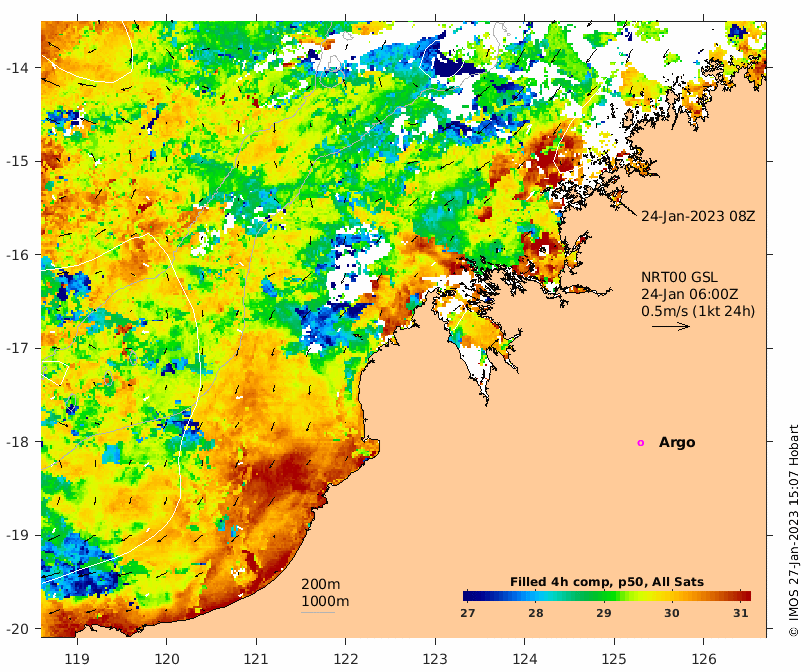Click the '24-Jan-2023 08Z' date label
810x672 pixels.
698,216
